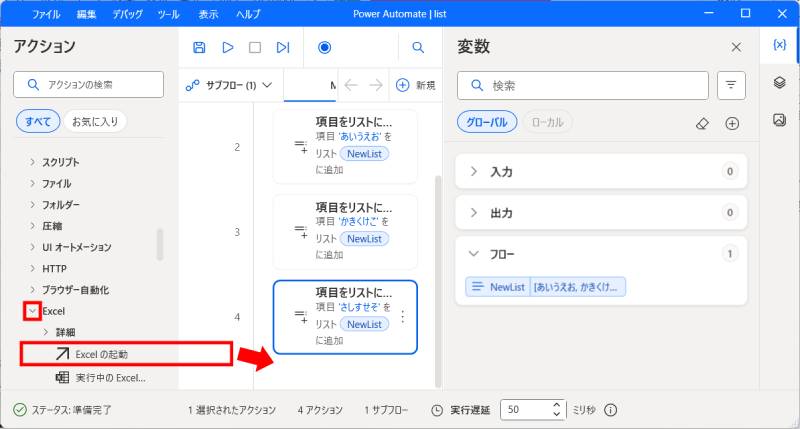Open the ヘルプ menu
Screen dimensions: 800x429
tap(248, 14)
